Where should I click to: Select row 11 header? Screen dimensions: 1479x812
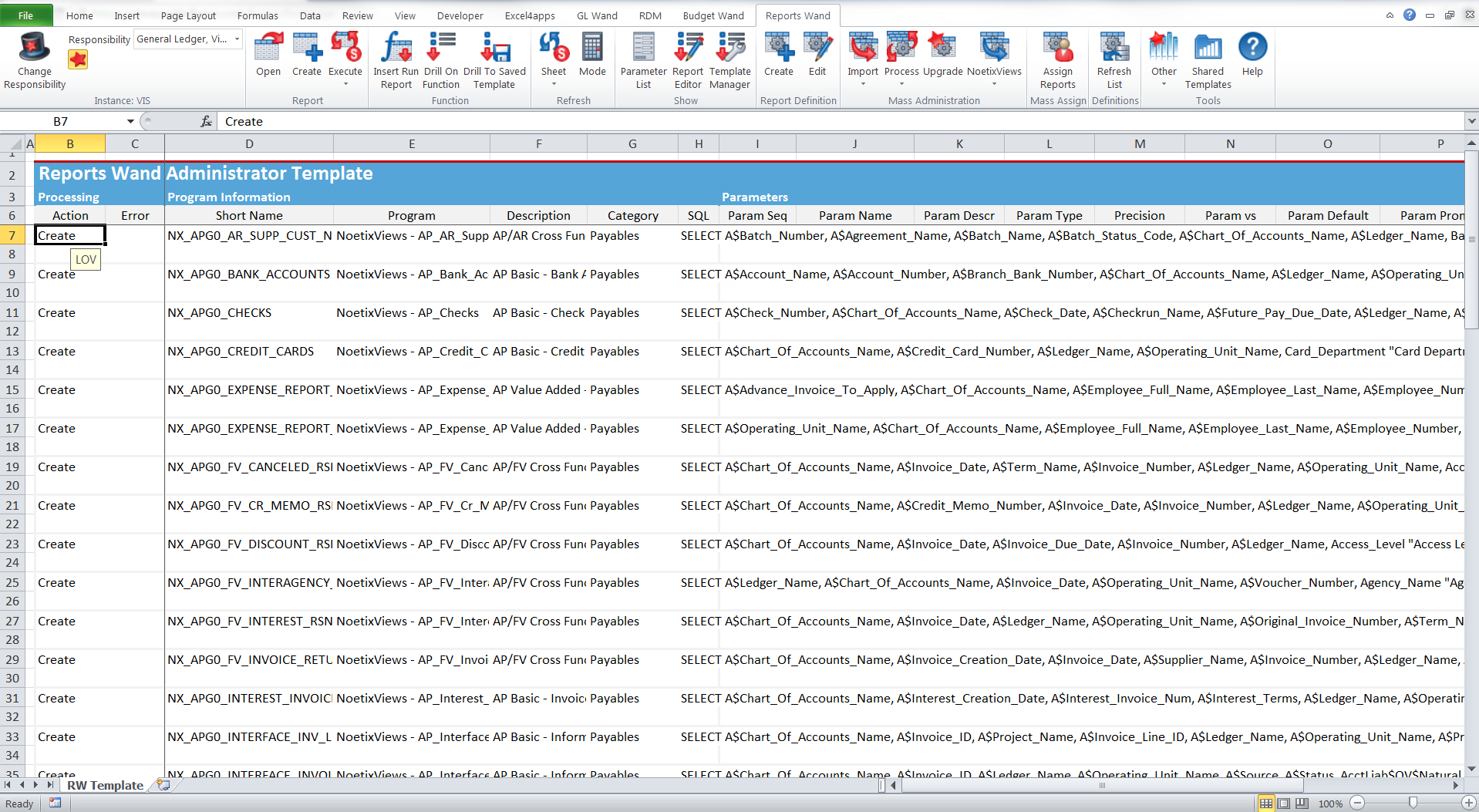[12, 312]
